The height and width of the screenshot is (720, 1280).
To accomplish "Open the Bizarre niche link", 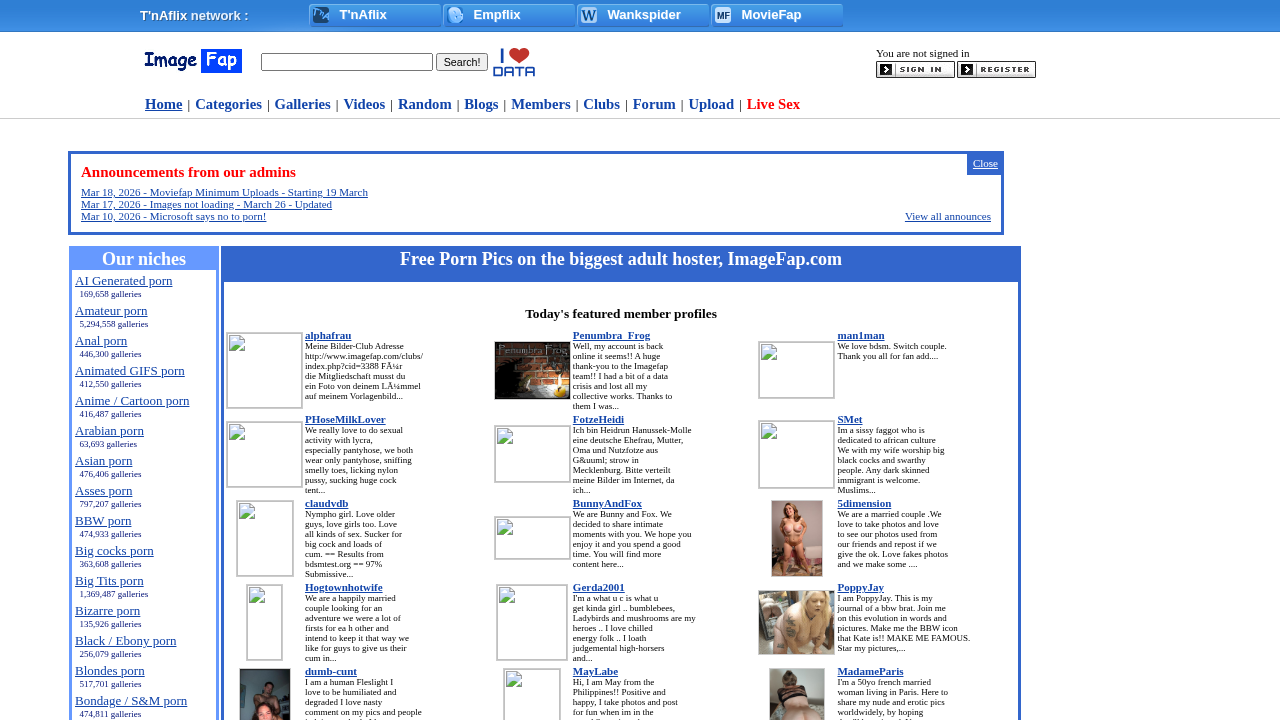I will 108,611.
